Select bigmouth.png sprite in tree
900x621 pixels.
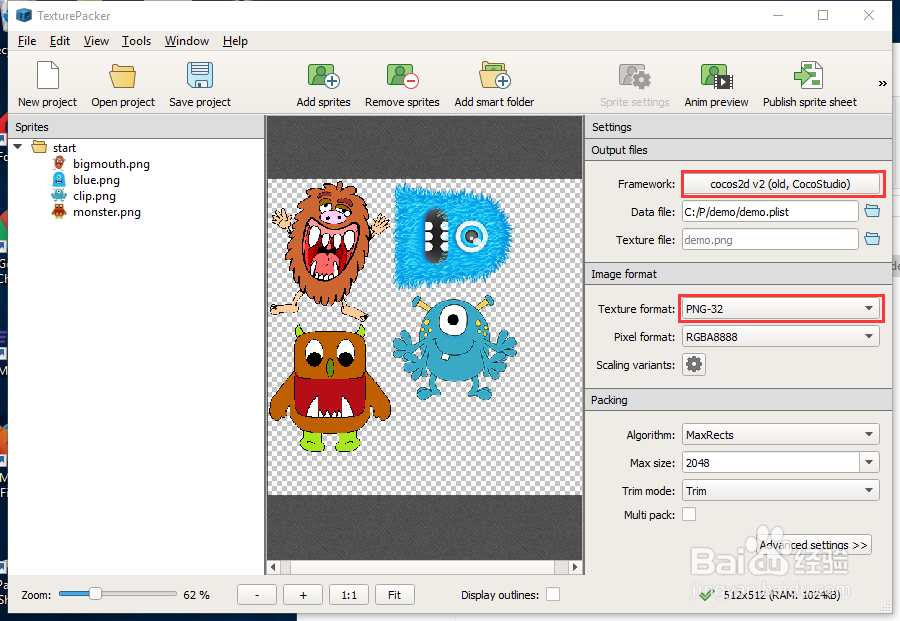(x=111, y=164)
